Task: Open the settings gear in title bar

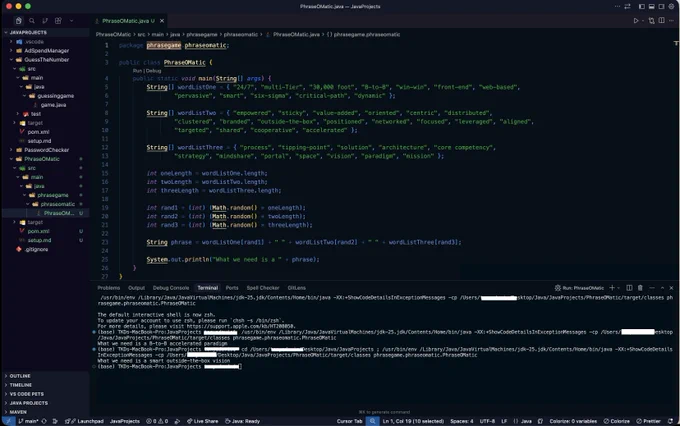Action: tap(671, 7)
